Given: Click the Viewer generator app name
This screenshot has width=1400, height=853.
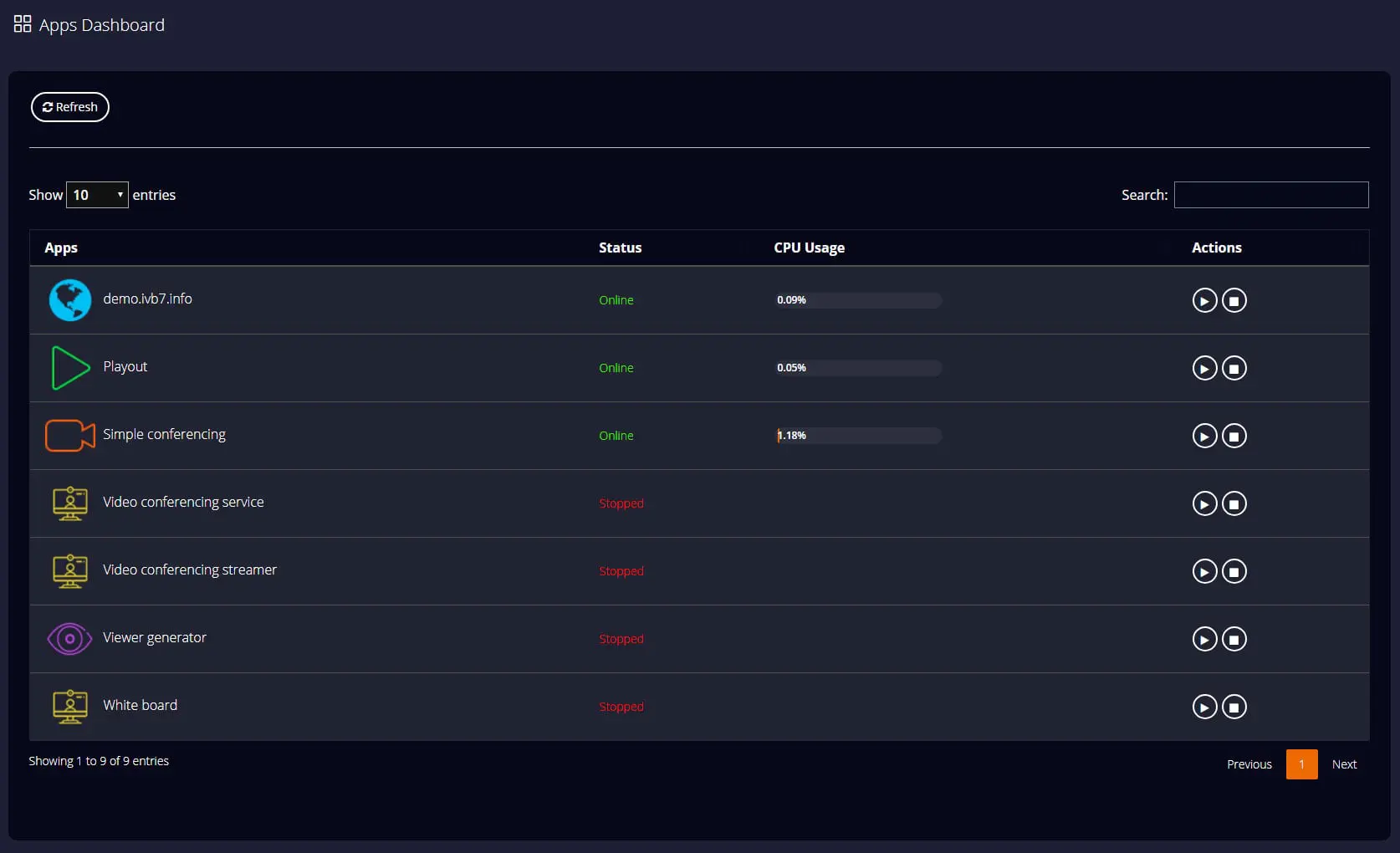Looking at the screenshot, I should pyautogui.click(x=154, y=637).
